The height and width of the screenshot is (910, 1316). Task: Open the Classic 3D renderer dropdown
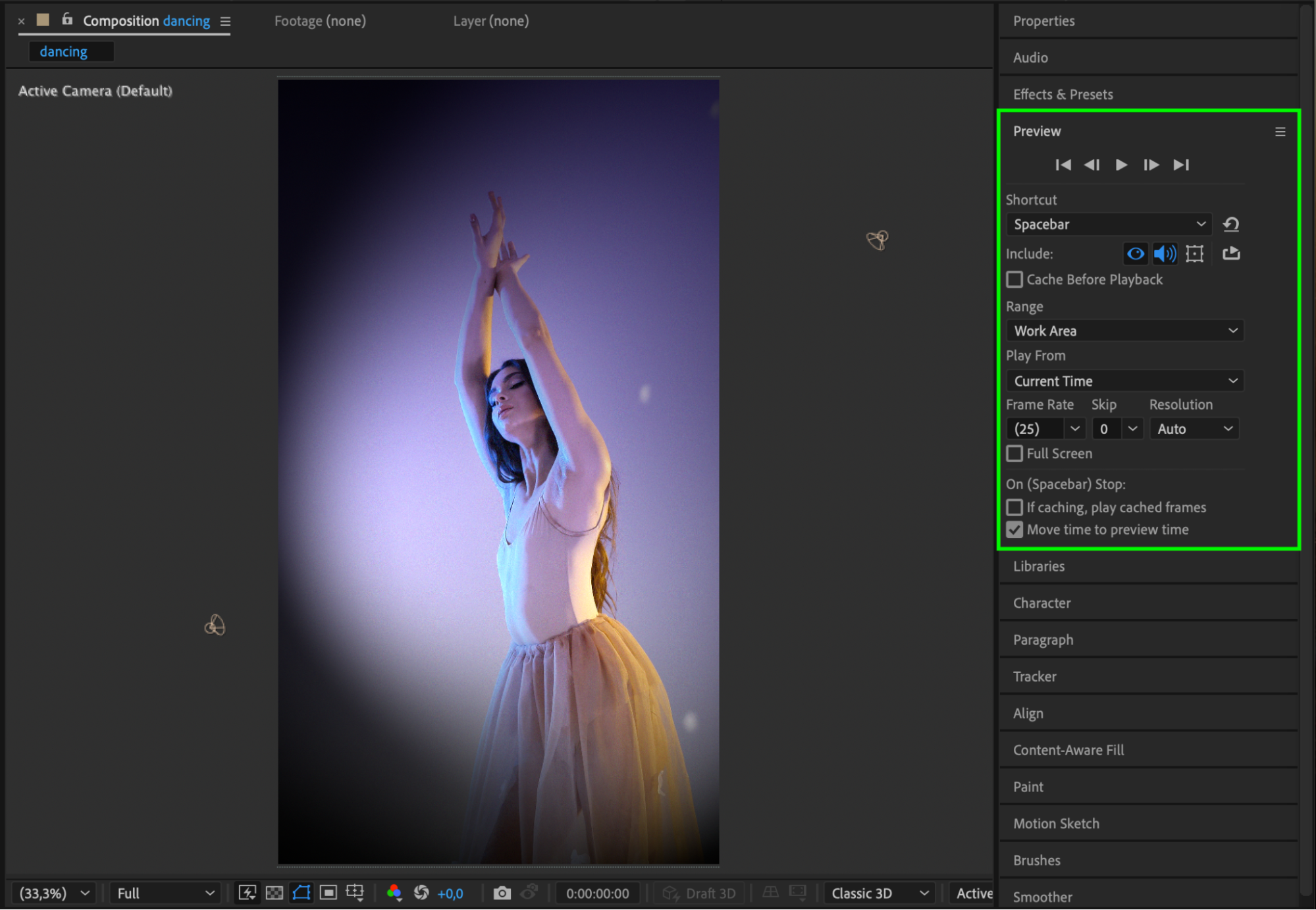[x=880, y=893]
